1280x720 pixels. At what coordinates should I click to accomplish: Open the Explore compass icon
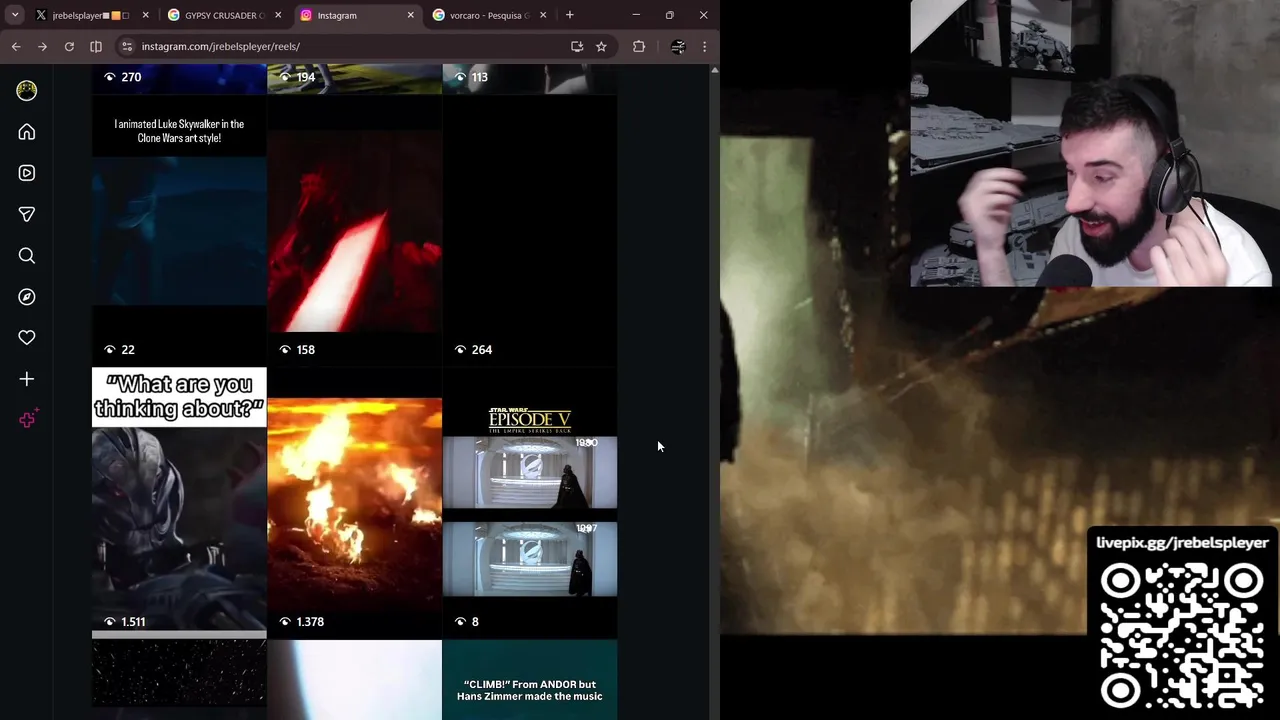[x=27, y=297]
